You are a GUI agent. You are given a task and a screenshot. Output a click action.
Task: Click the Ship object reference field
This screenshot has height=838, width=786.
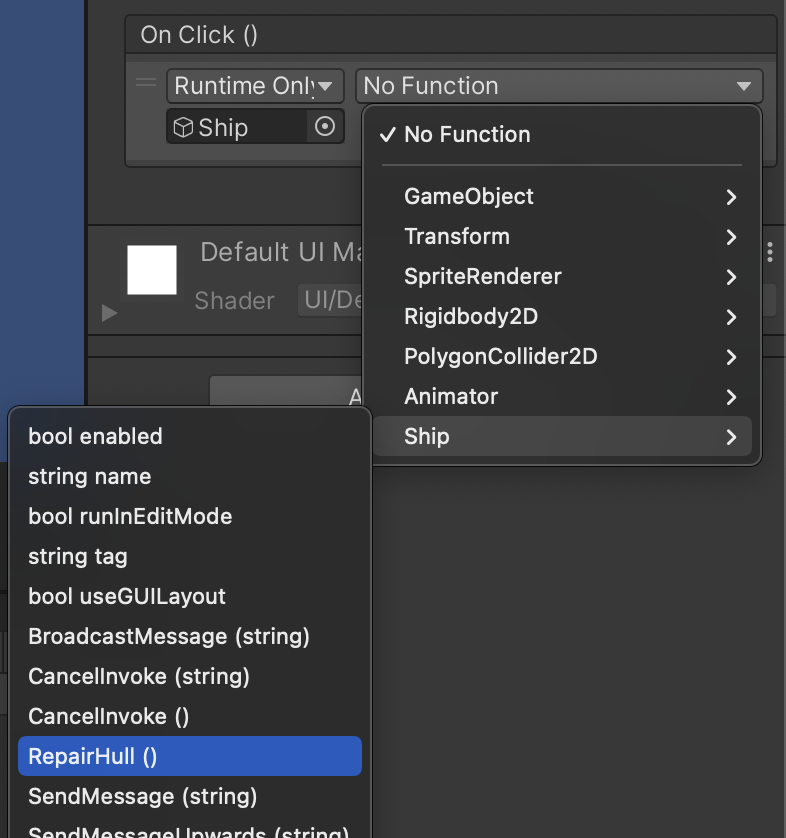[237, 128]
